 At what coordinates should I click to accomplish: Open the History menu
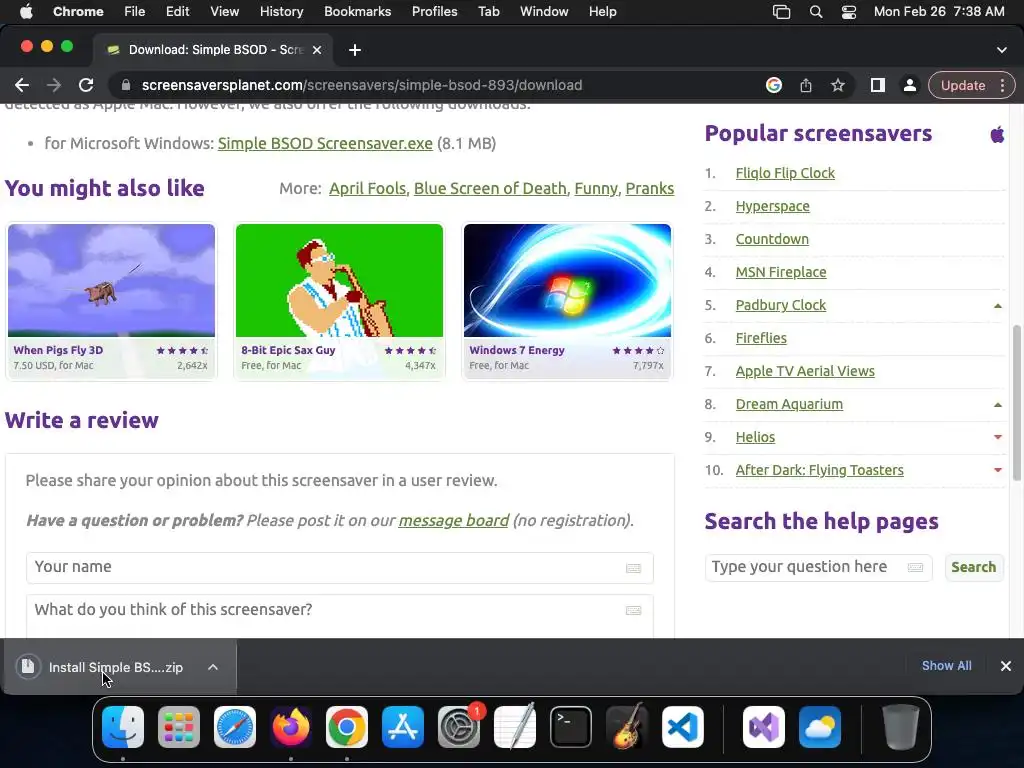tap(281, 12)
